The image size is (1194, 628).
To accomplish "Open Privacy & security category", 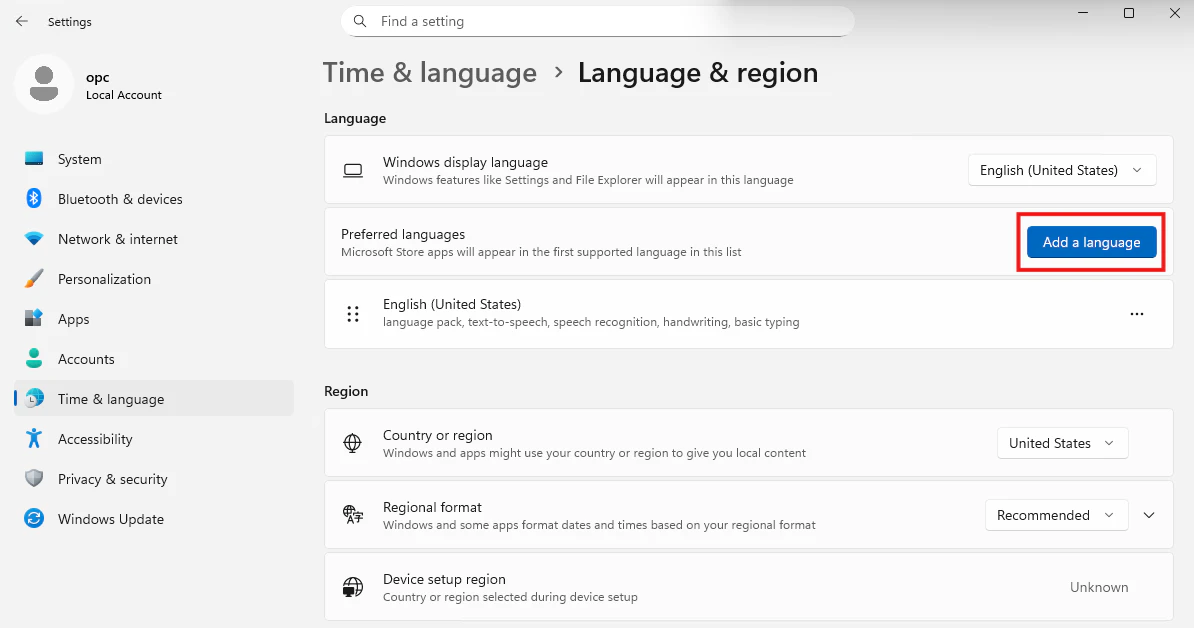I will point(154,479).
